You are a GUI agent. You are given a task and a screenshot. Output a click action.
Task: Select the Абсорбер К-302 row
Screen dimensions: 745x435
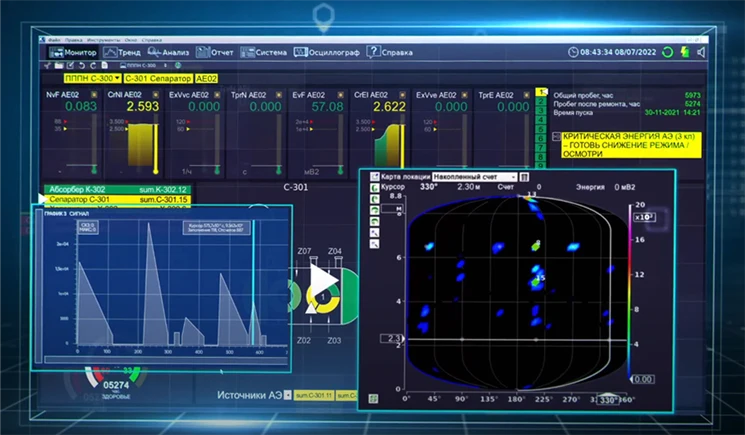118,189
